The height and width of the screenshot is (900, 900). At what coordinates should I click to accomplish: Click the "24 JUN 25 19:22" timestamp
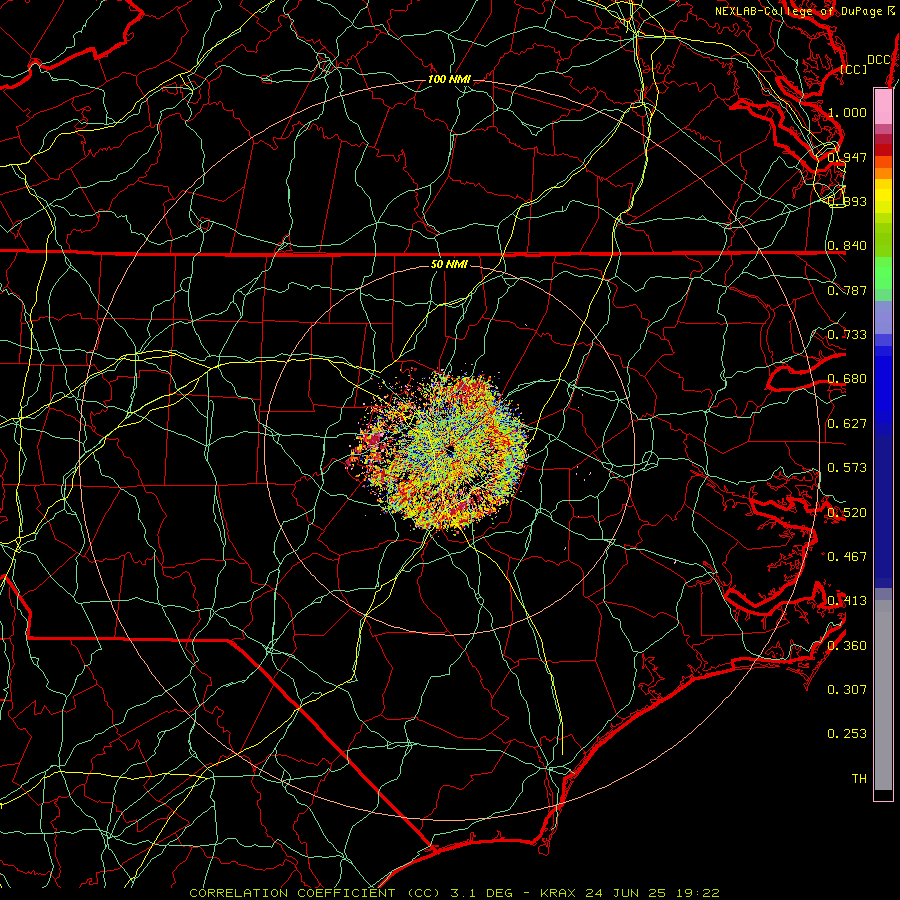(x=653, y=893)
